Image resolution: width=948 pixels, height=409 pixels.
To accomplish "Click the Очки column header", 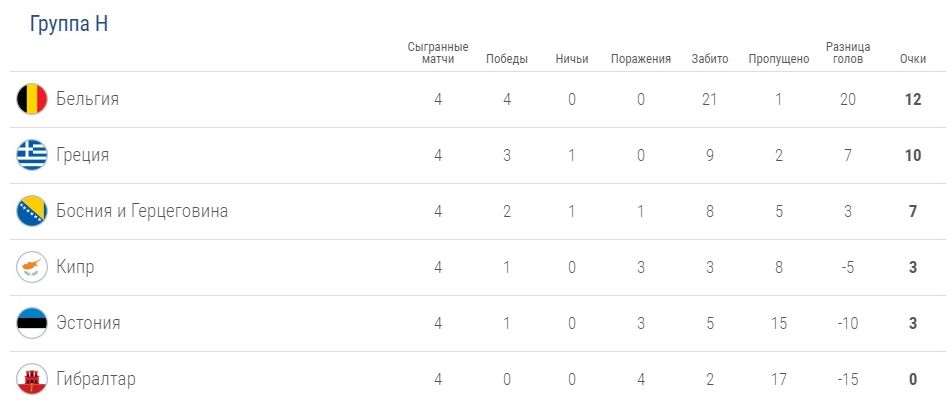I will pos(912,59).
